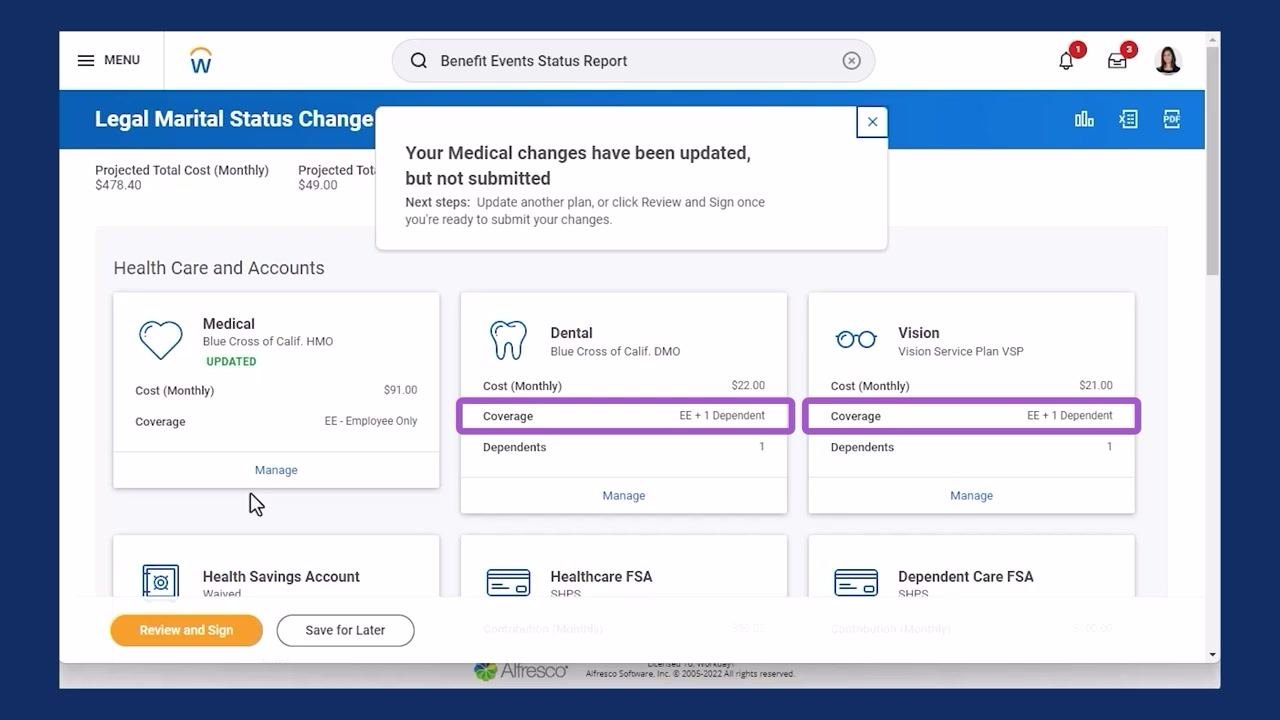Click the Medical card title
The width and height of the screenshot is (1280, 720).
[229, 324]
